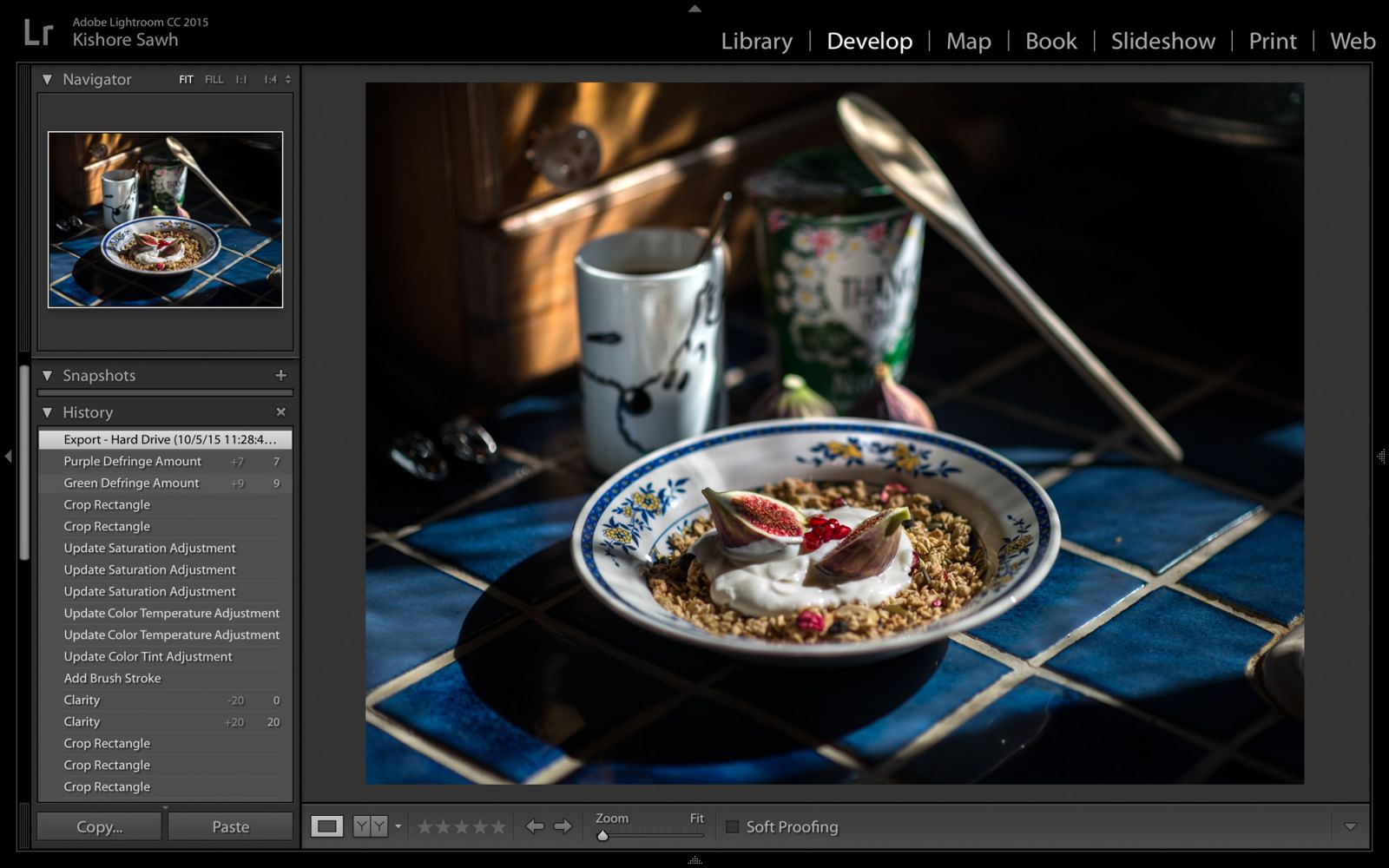Select FIT zoom mode in Navigator

[x=184, y=78]
